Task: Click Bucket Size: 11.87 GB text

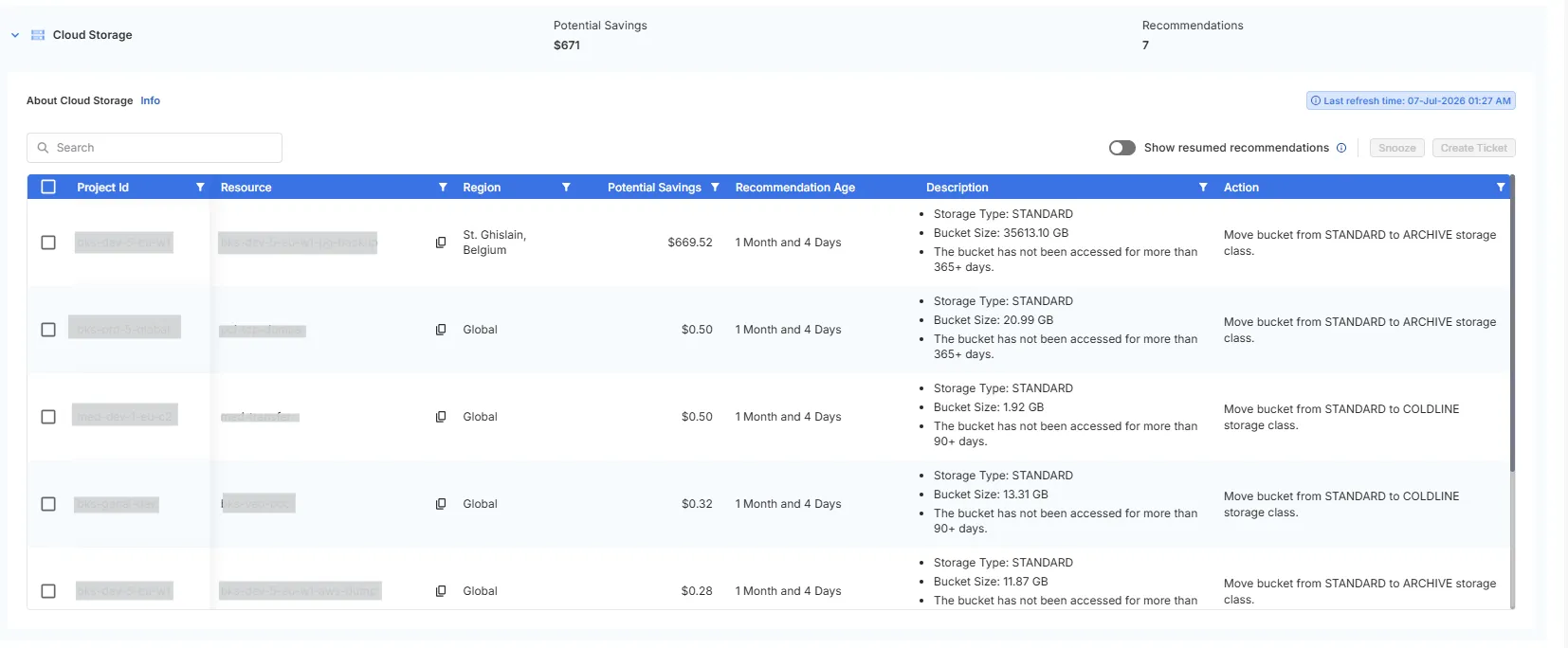Action: pos(991,582)
